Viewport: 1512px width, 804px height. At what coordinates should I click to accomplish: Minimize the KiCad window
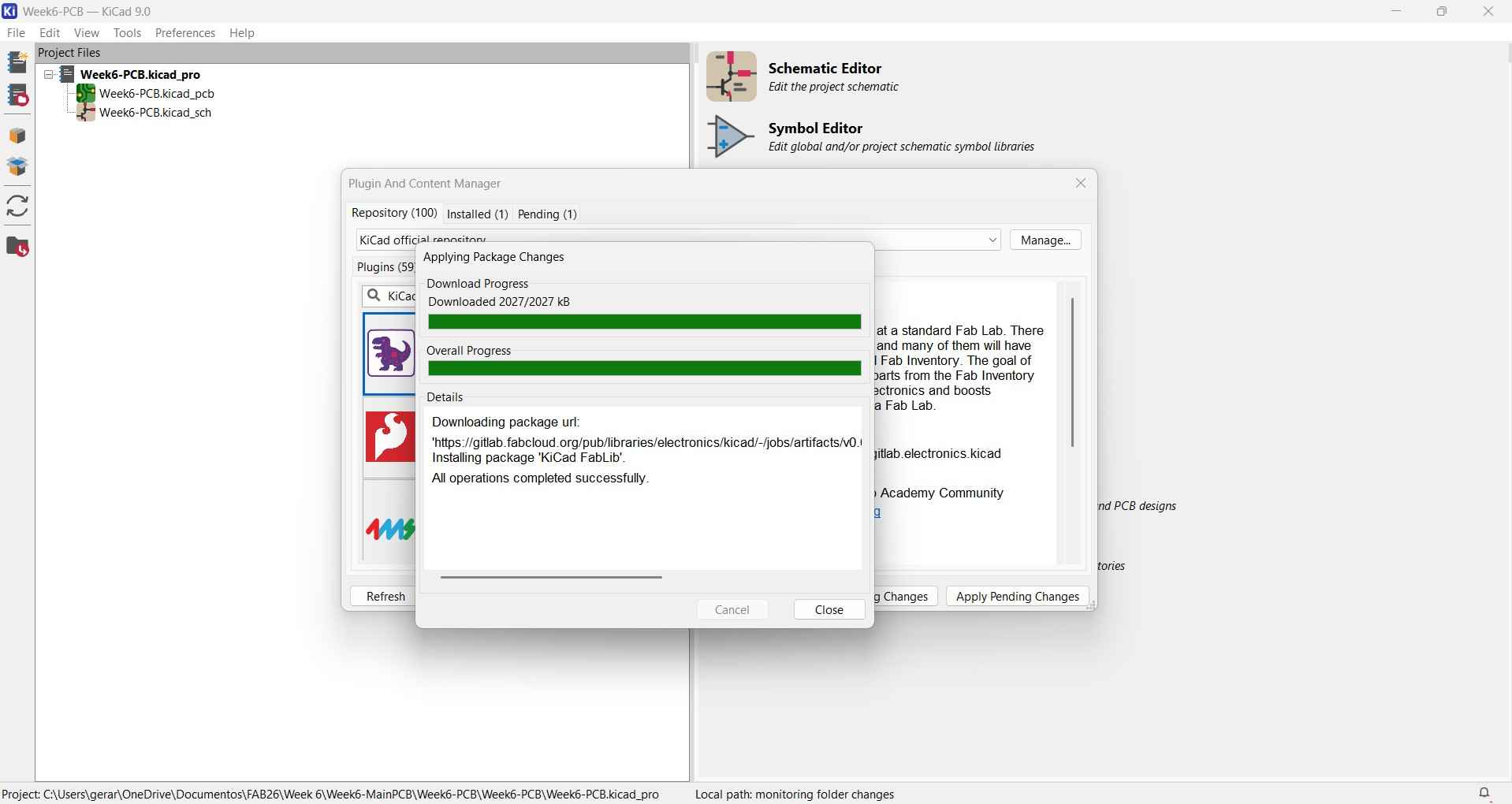(x=1396, y=11)
